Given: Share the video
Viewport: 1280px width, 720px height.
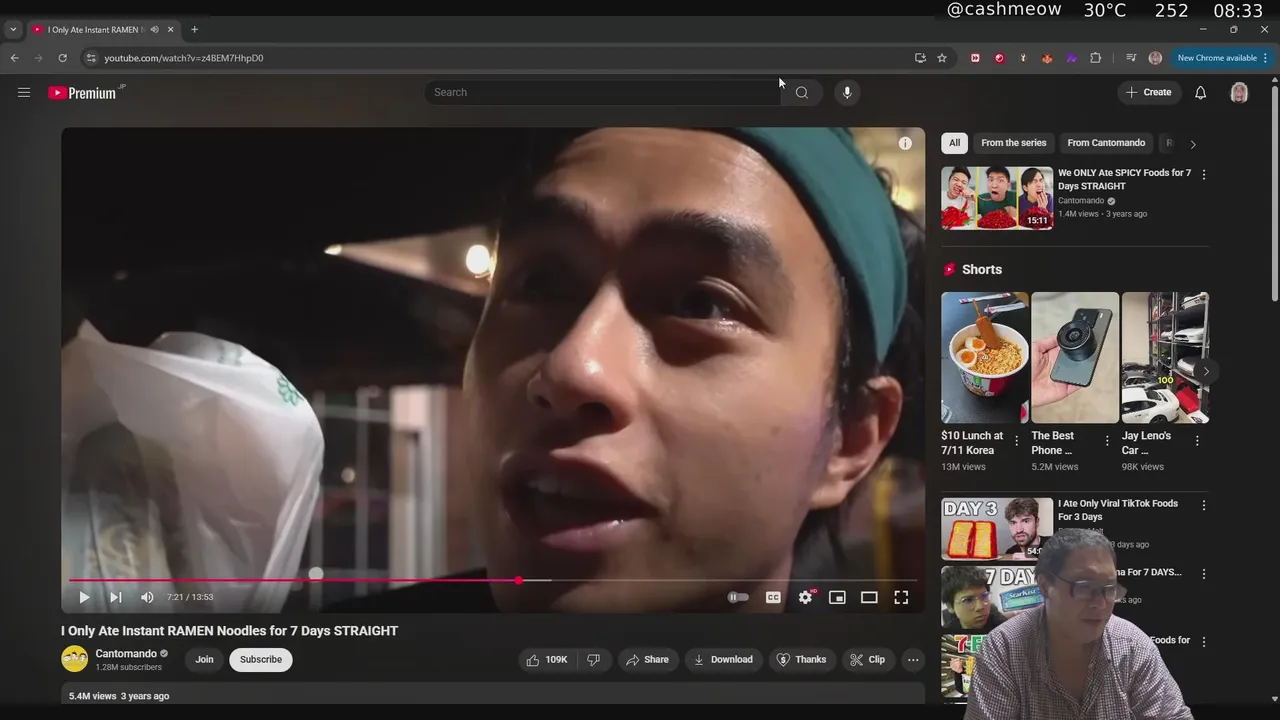Looking at the screenshot, I should 647,659.
